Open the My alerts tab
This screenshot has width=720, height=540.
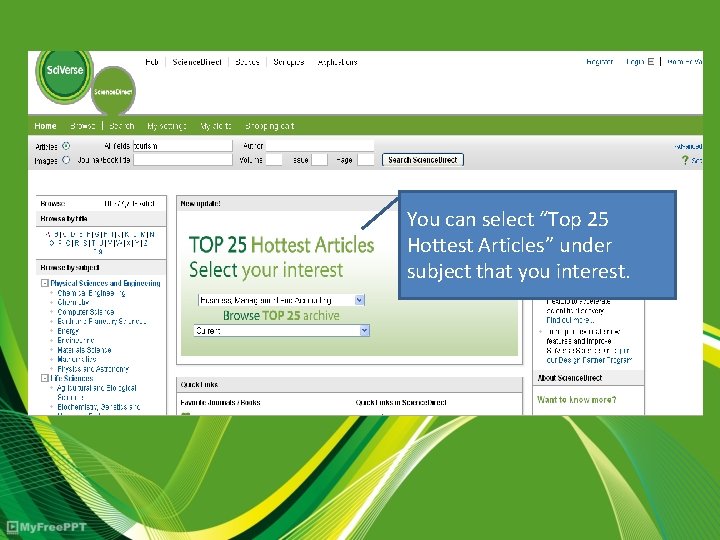(216, 126)
